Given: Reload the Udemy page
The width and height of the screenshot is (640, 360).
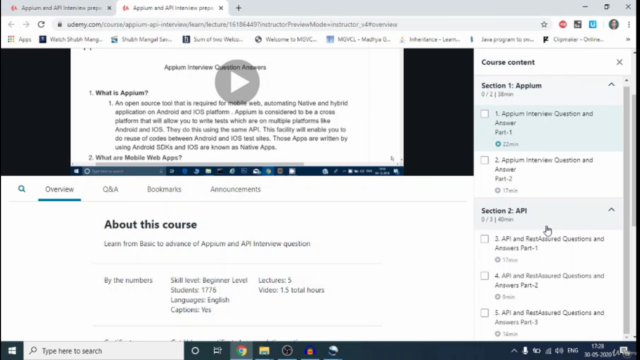Looking at the screenshot, I should point(41,24).
